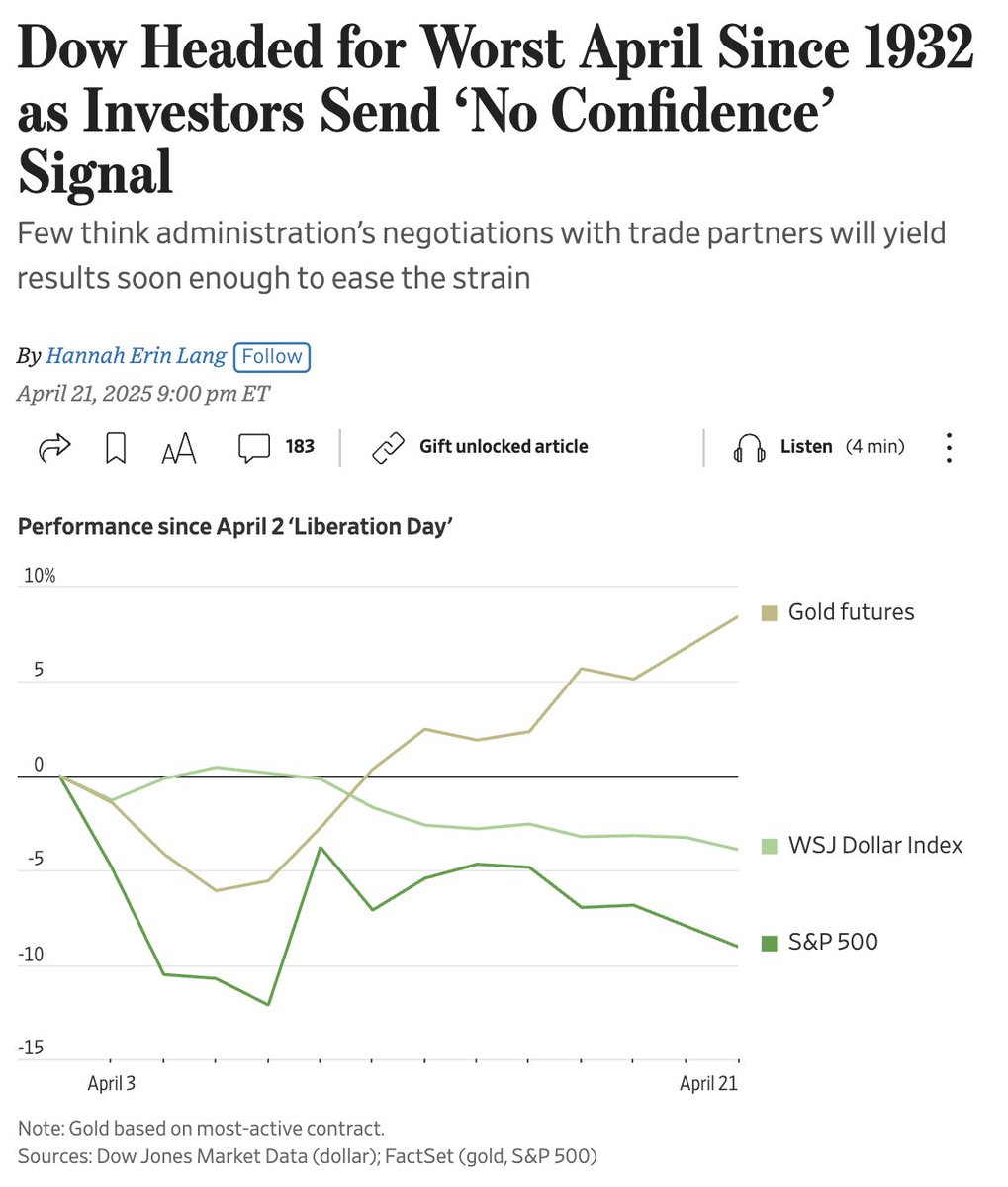The height and width of the screenshot is (1187, 1008).
Task: Click the Gold futures legend swatch
Action: pyautogui.click(x=769, y=612)
